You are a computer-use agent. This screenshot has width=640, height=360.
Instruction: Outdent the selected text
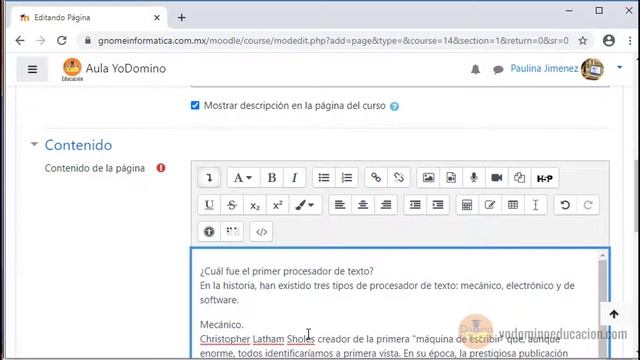(415, 204)
